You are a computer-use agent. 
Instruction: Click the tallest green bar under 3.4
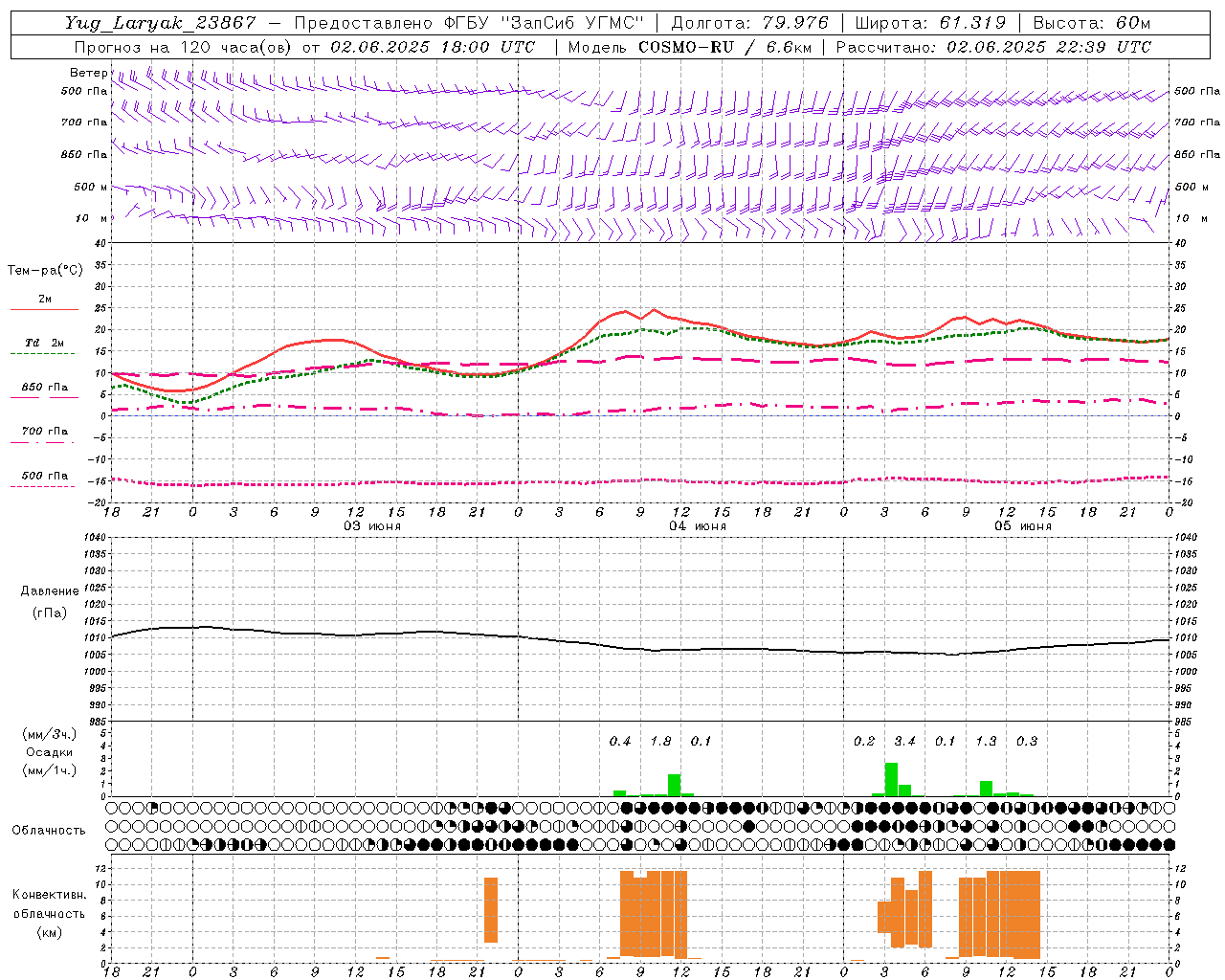pyautogui.click(x=891, y=779)
